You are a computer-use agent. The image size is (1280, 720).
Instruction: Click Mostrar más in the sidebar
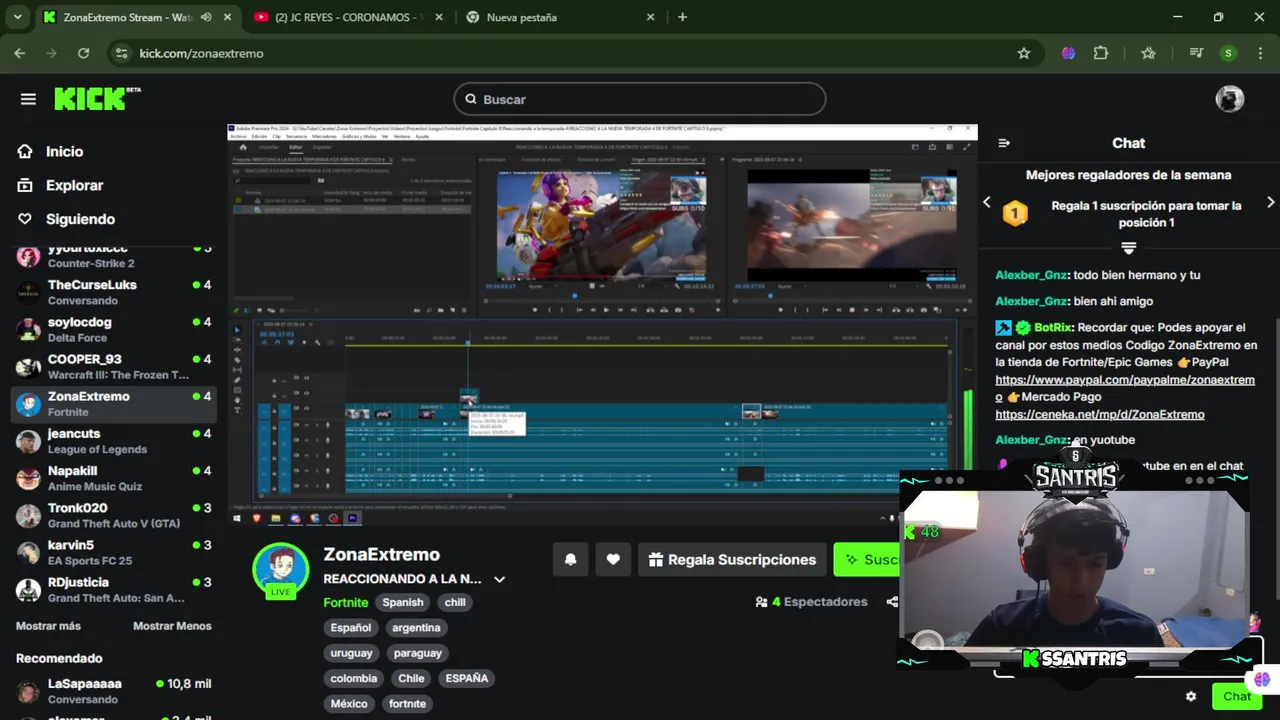tap(48, 626)
